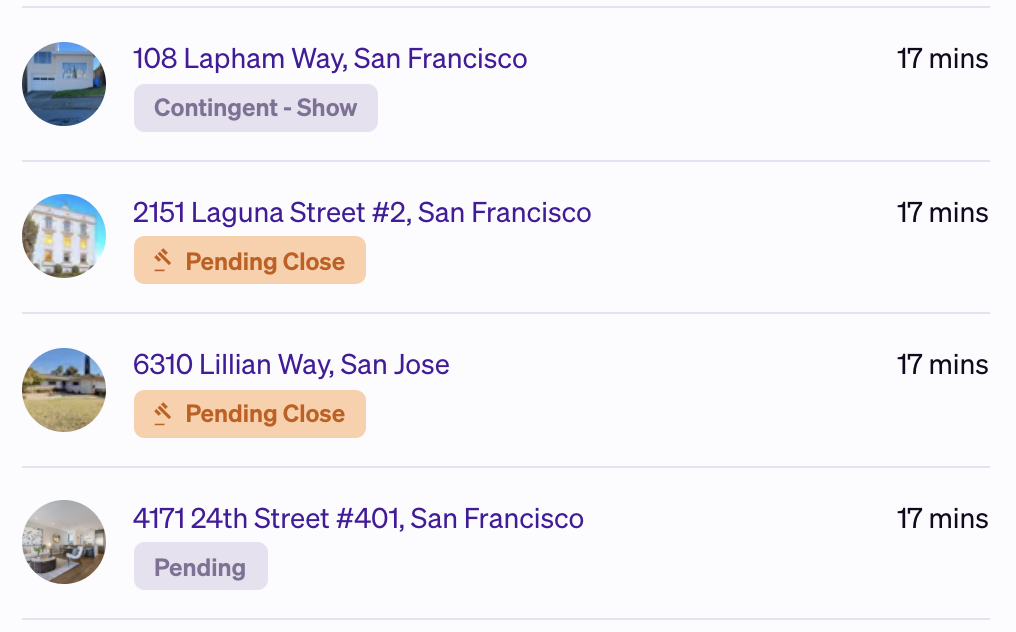Click the 17 mins time for 6310 Lillian Way
Image resolution: width=1016 pixels, height=632 pixels.
click(942, 365)
